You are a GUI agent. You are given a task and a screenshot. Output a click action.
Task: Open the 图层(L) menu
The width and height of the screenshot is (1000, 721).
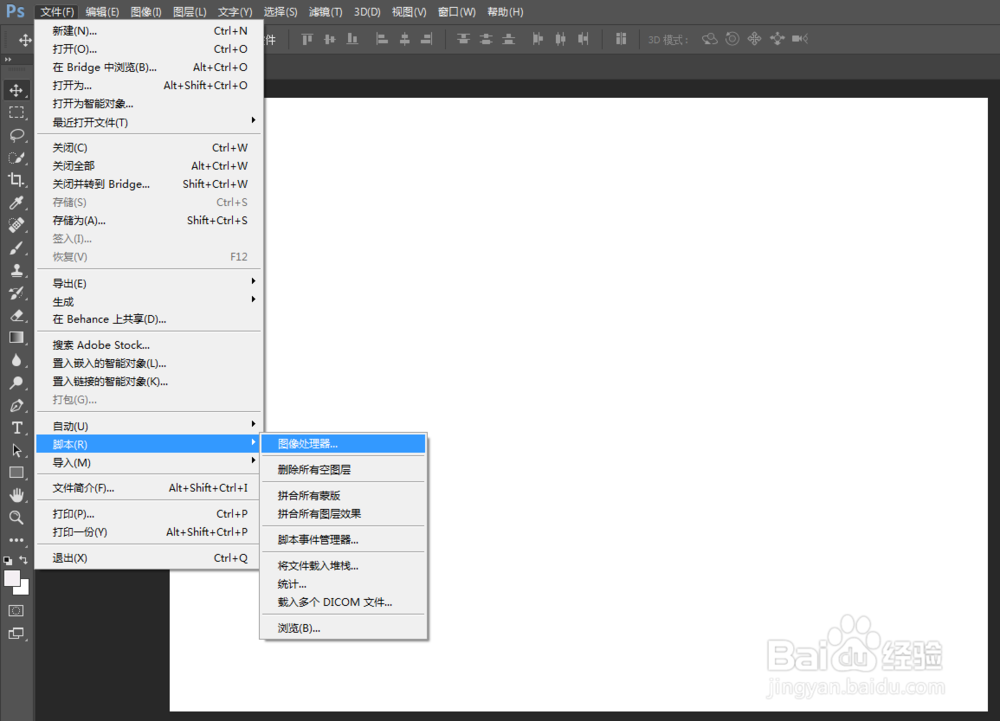pyautogui.click(x=189, y=12)
